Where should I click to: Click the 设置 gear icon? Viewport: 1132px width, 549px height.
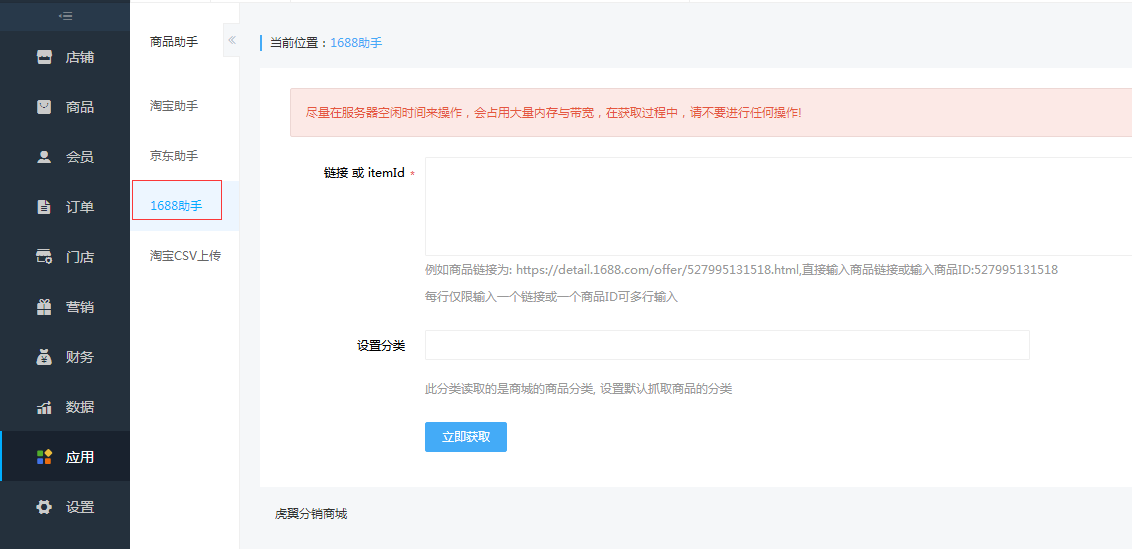tap(44, 507)
